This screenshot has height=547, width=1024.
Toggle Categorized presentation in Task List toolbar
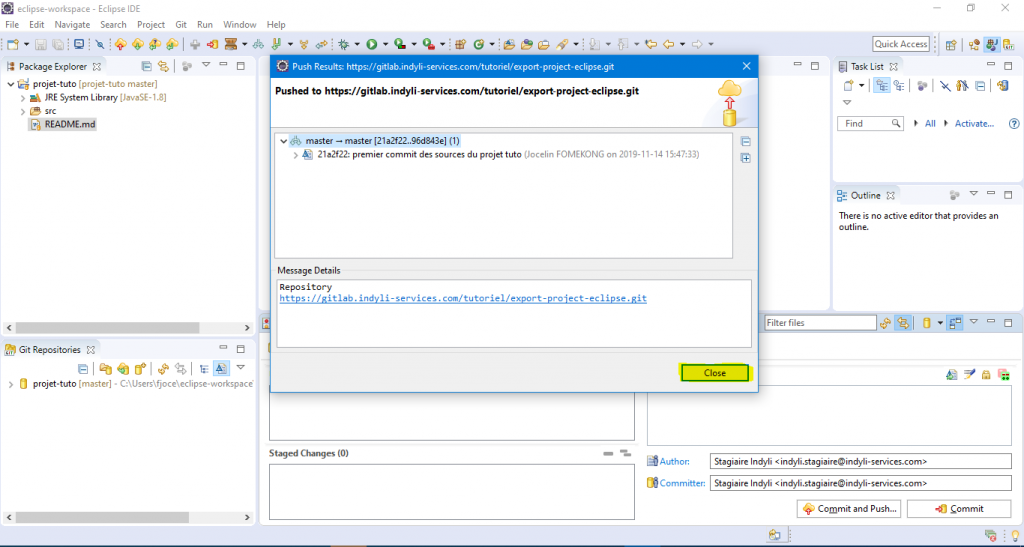pos(882,86)
